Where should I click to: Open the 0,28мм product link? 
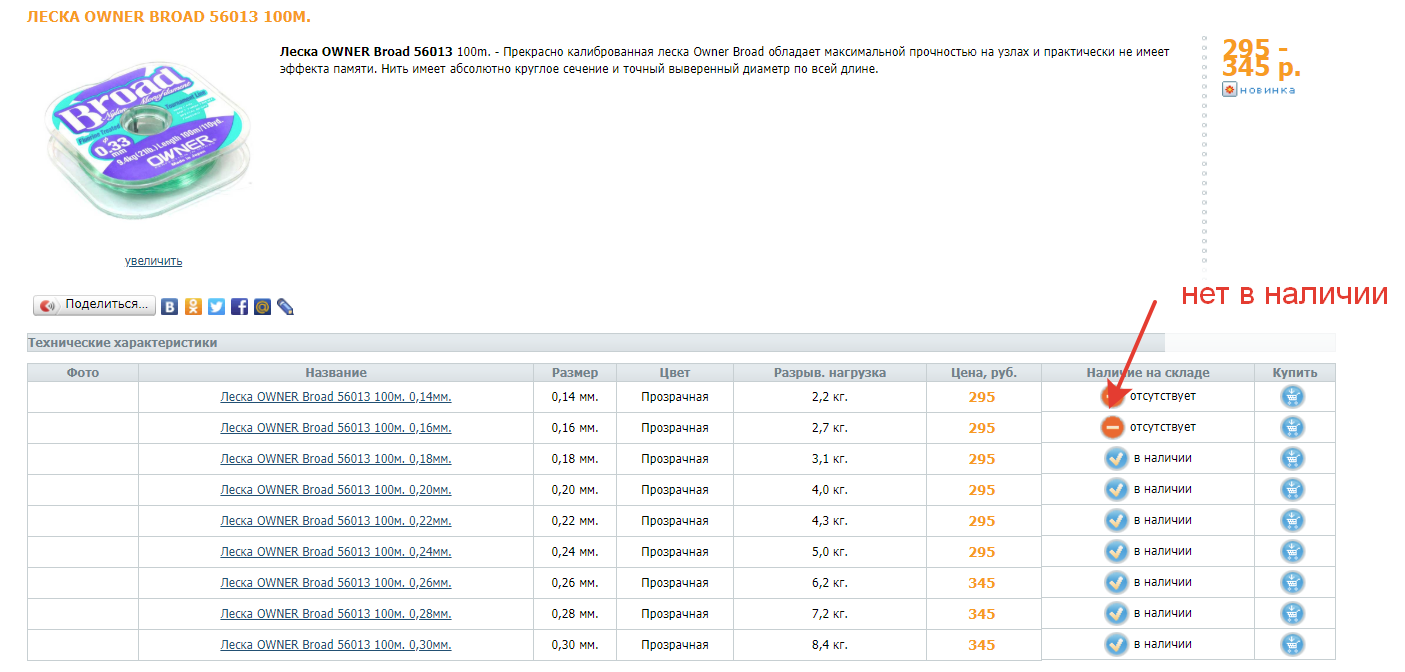[x=336, y=614]
